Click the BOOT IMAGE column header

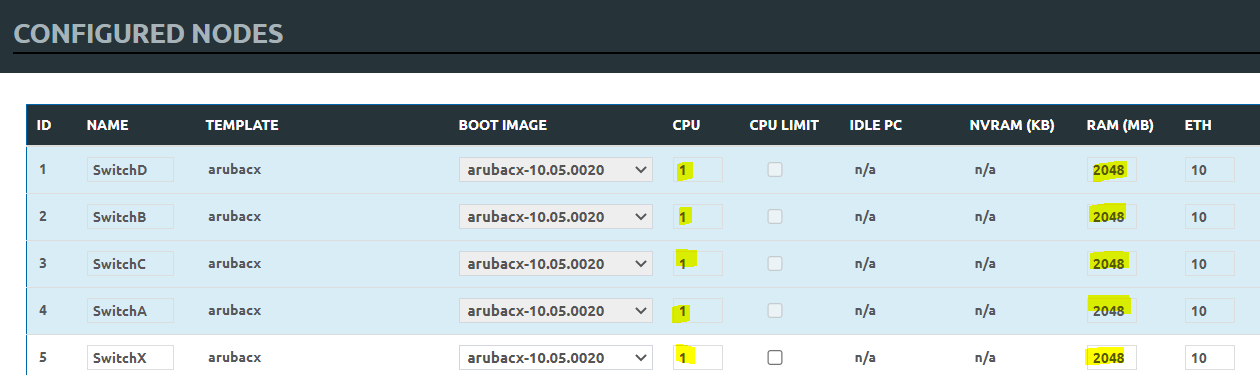tap(503, 126)
